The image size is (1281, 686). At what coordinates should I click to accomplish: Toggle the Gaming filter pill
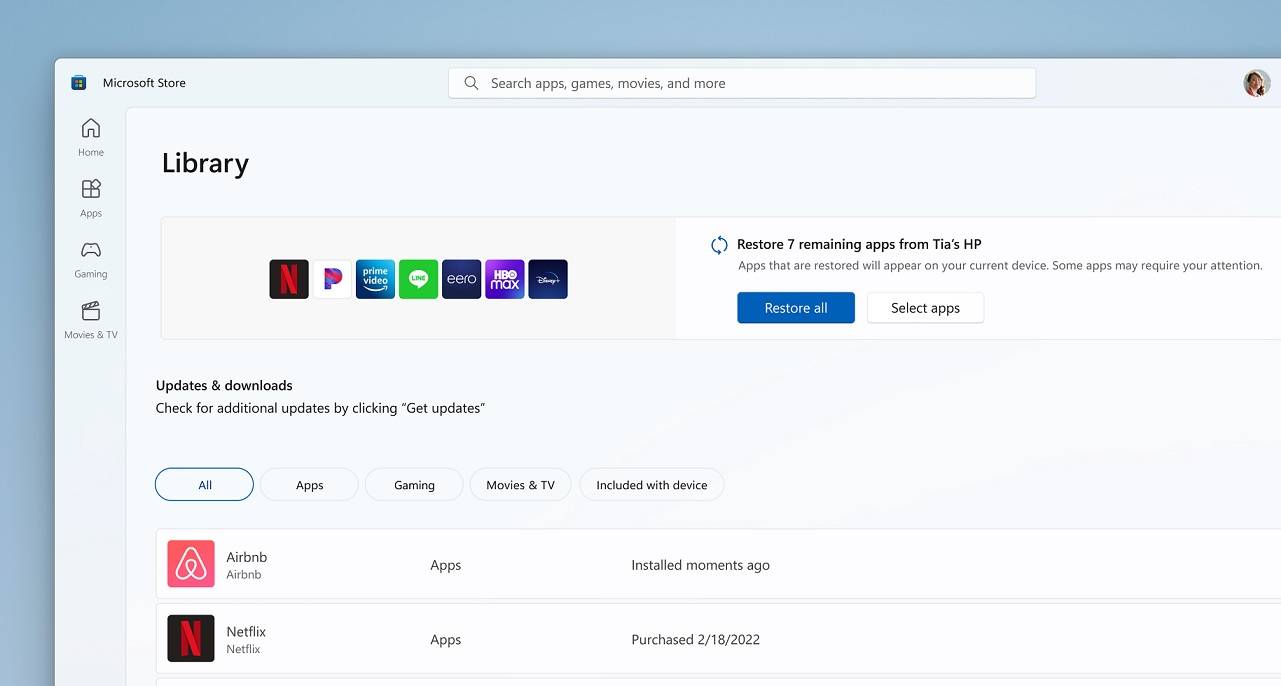tap(413, 484)
